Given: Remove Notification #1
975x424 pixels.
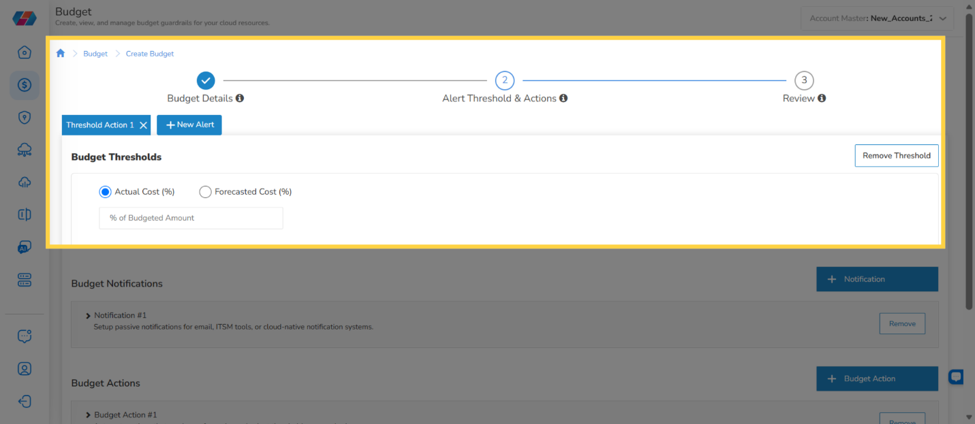Looking at the screenshot, I should [902, 324].
